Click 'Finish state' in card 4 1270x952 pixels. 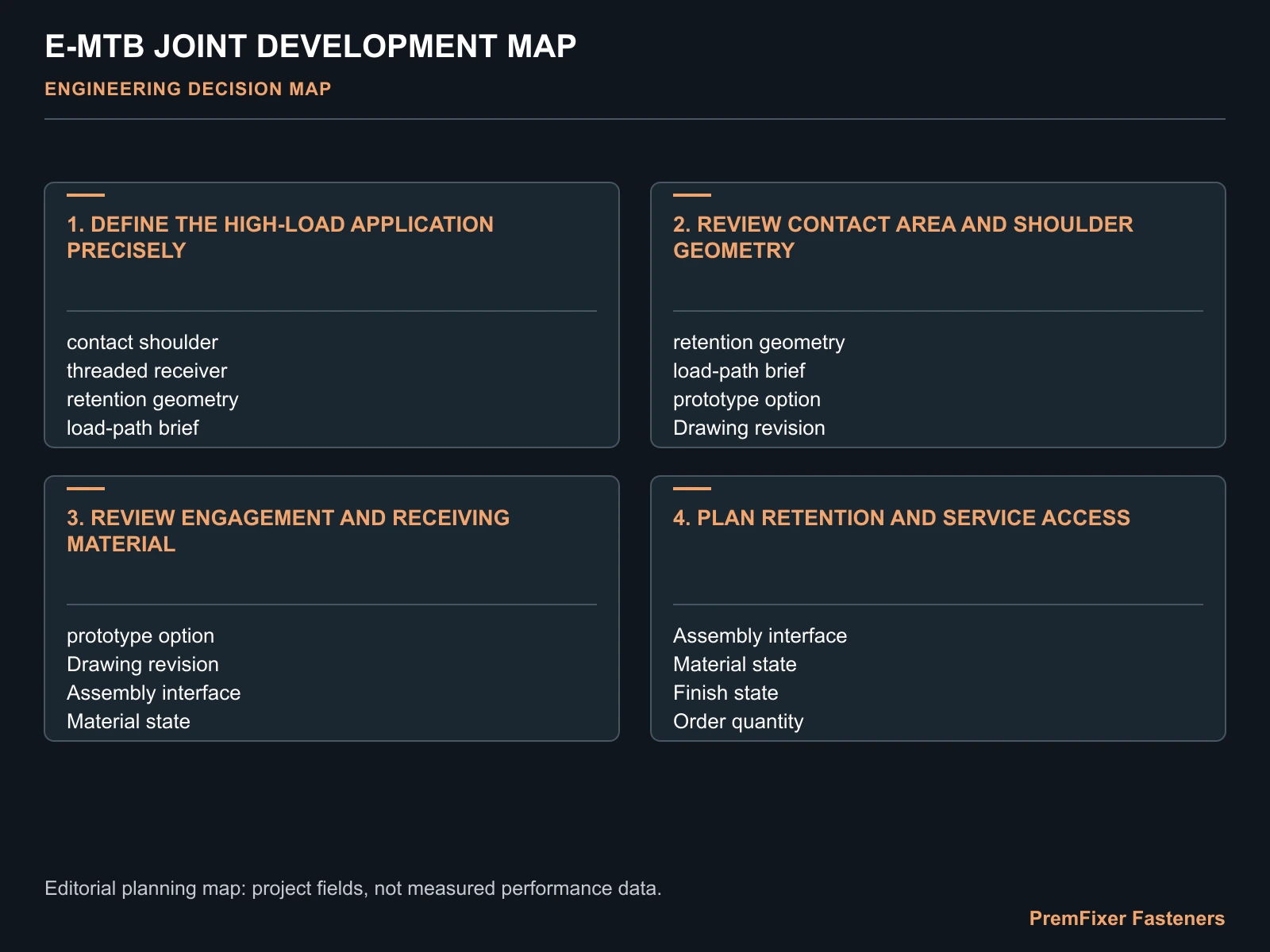[x=725, y=693]
